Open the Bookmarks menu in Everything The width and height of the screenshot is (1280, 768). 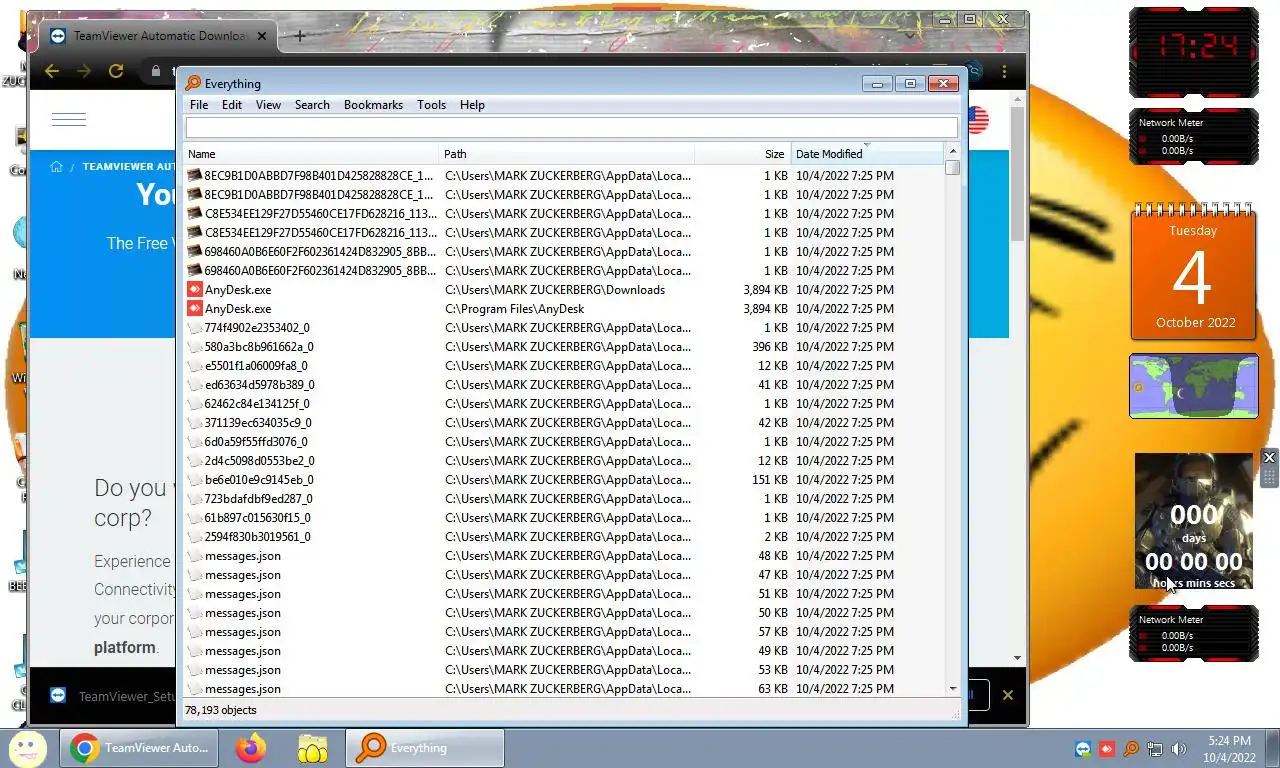point(373,105)
